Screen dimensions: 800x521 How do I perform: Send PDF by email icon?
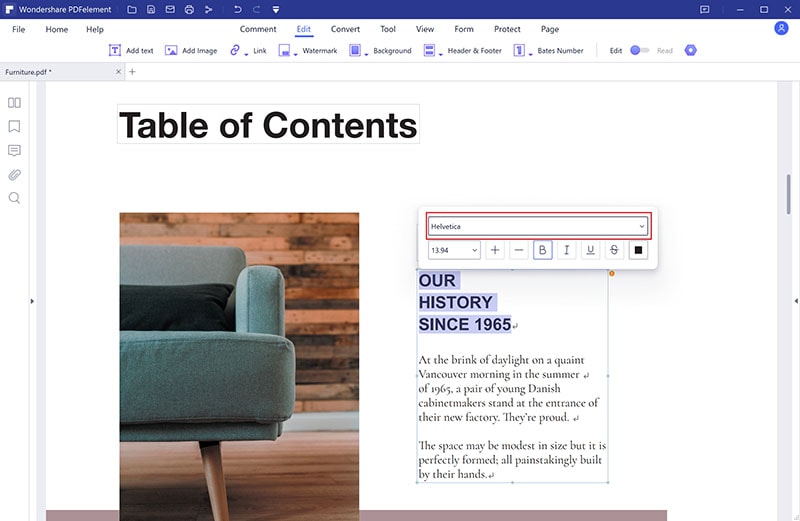tap(170, 9)
